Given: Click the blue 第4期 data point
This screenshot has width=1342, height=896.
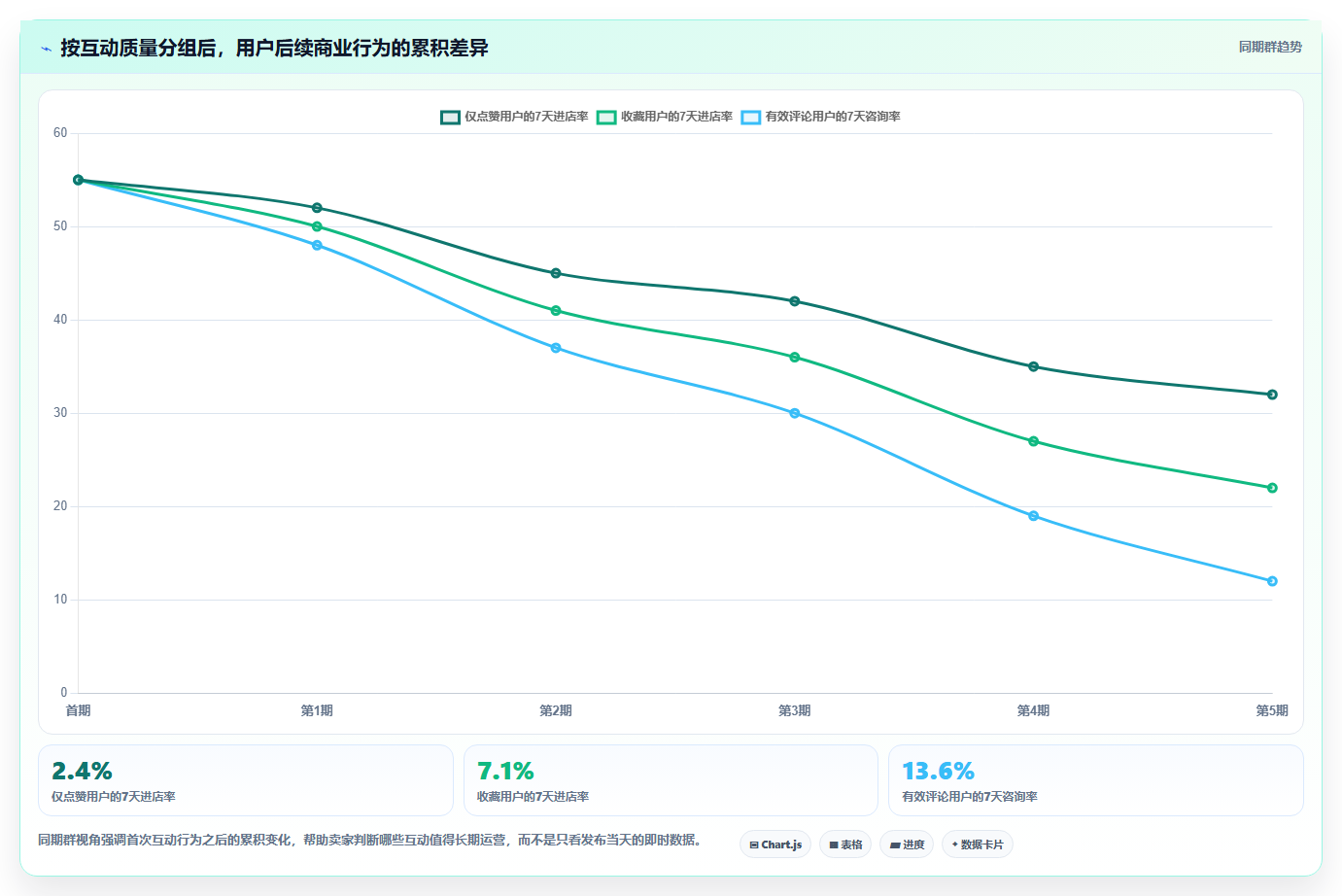Looking at the screenshot, I should [x=1033, y=516].
